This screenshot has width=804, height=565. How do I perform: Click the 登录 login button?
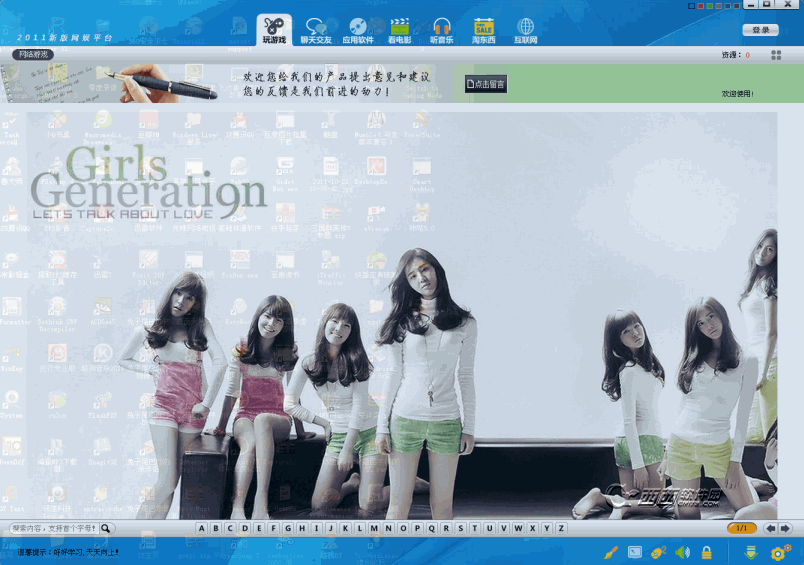click(760, 30)
